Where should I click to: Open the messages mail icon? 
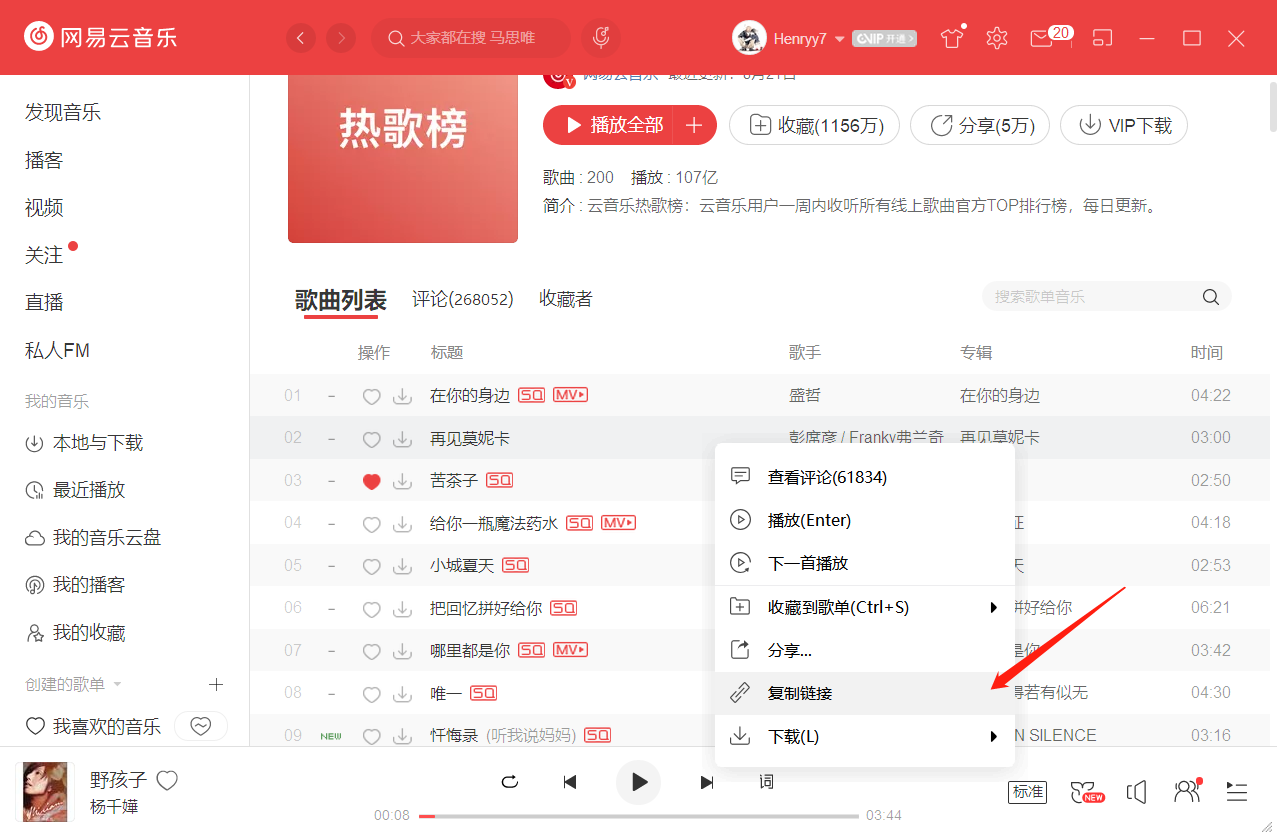click(x=1042, y=38)
